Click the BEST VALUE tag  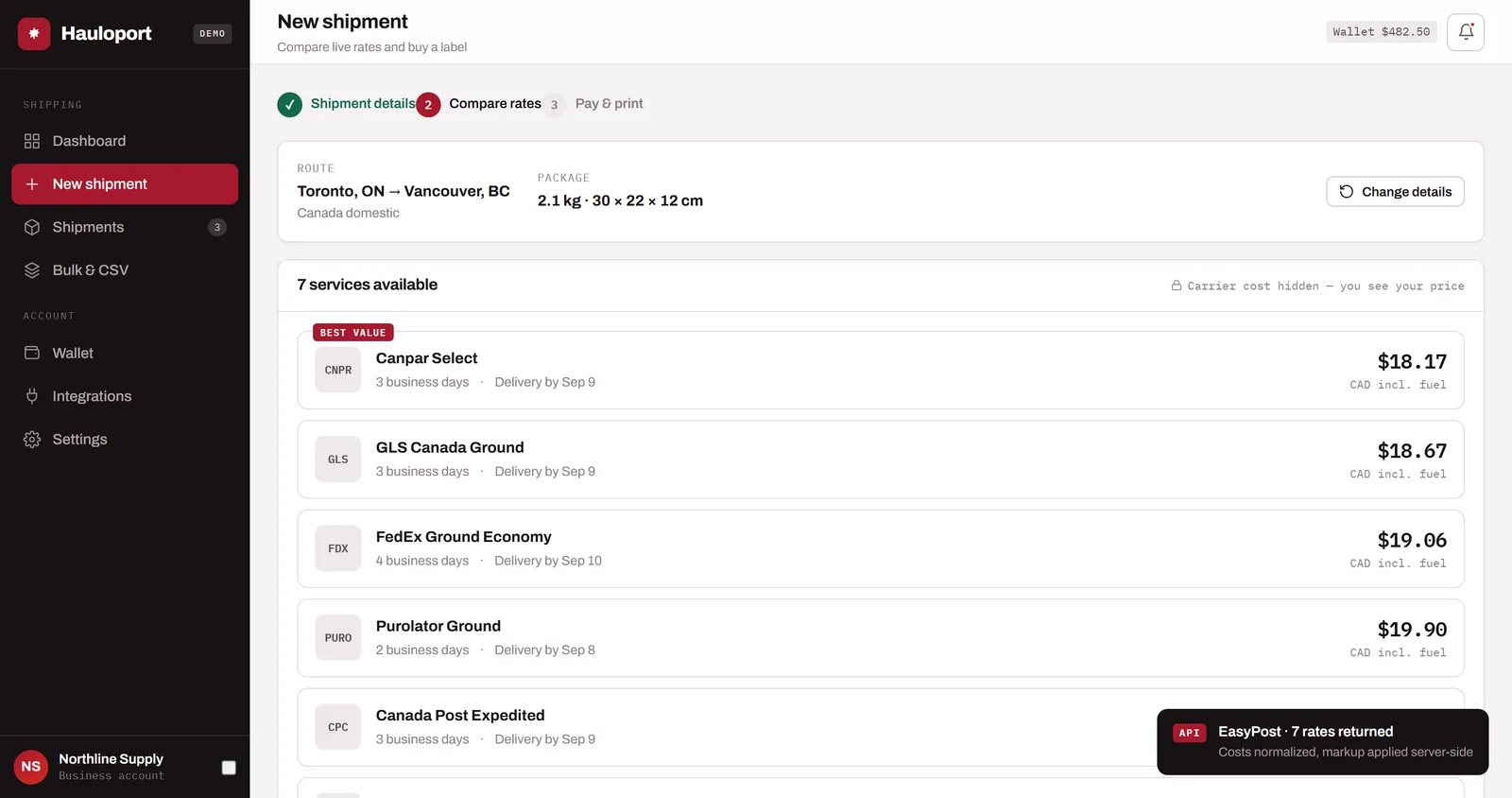pyautogui.click(x=353, y=333)
